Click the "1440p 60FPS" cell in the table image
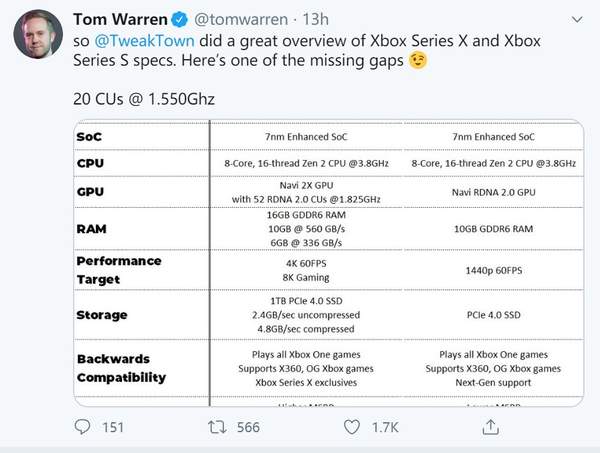 [x=479, y=270]
